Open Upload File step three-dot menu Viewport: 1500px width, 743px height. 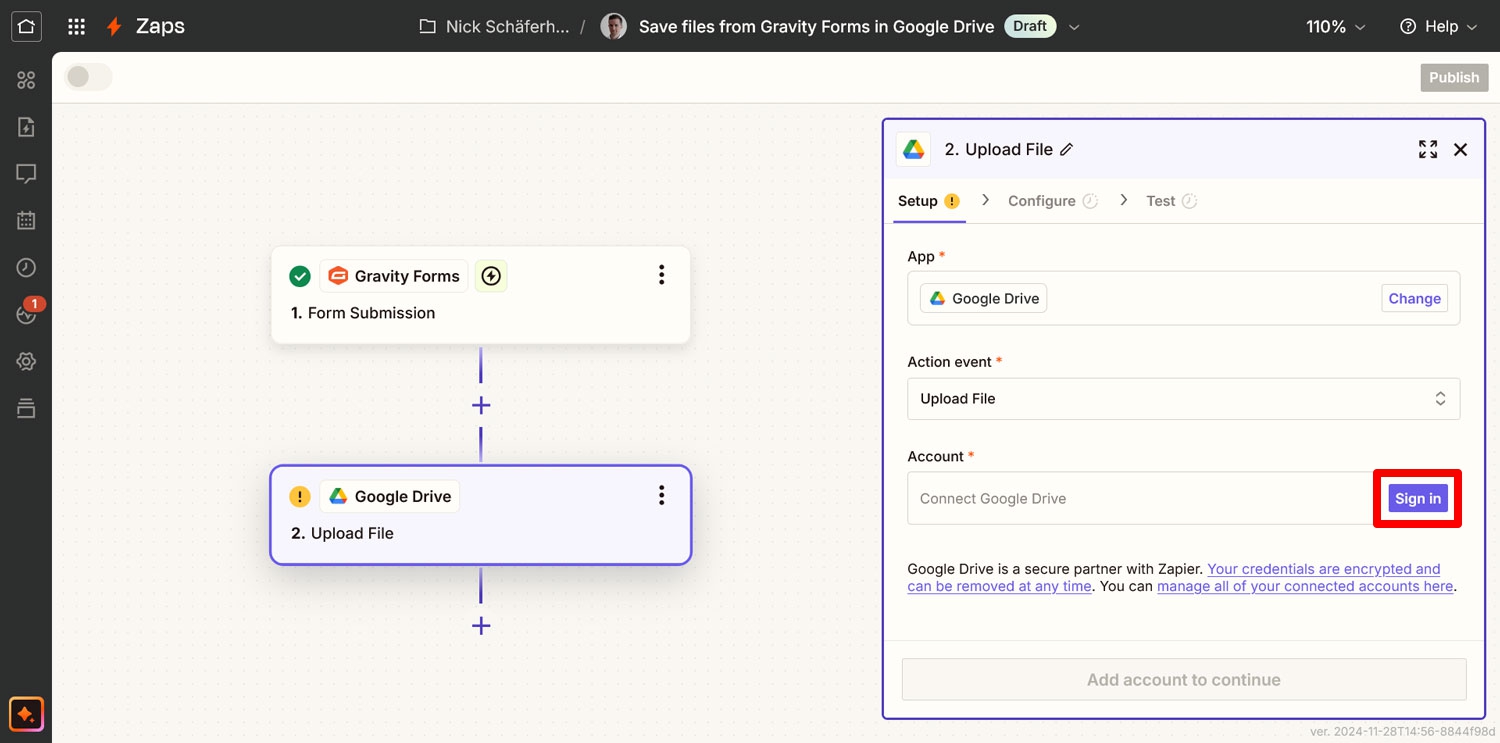tap(661, 495)
